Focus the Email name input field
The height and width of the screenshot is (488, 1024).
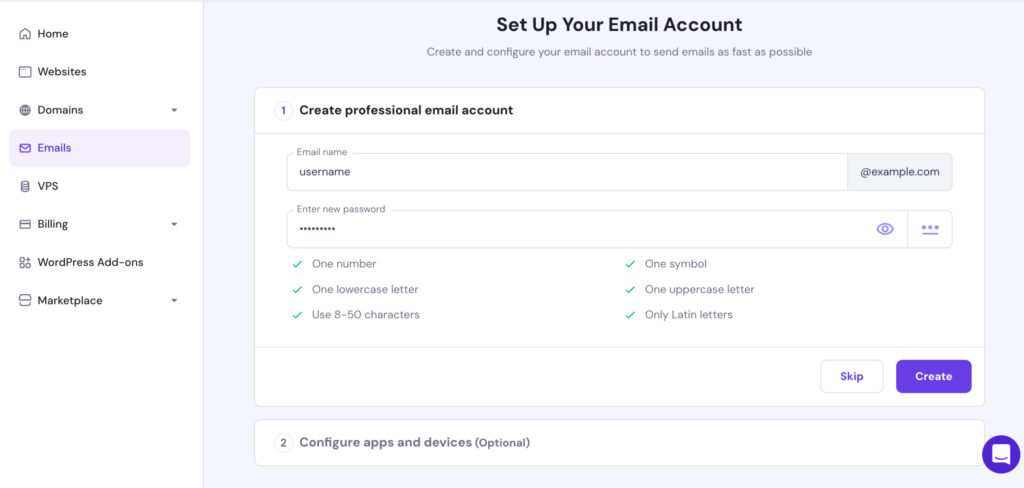(567, 172)
